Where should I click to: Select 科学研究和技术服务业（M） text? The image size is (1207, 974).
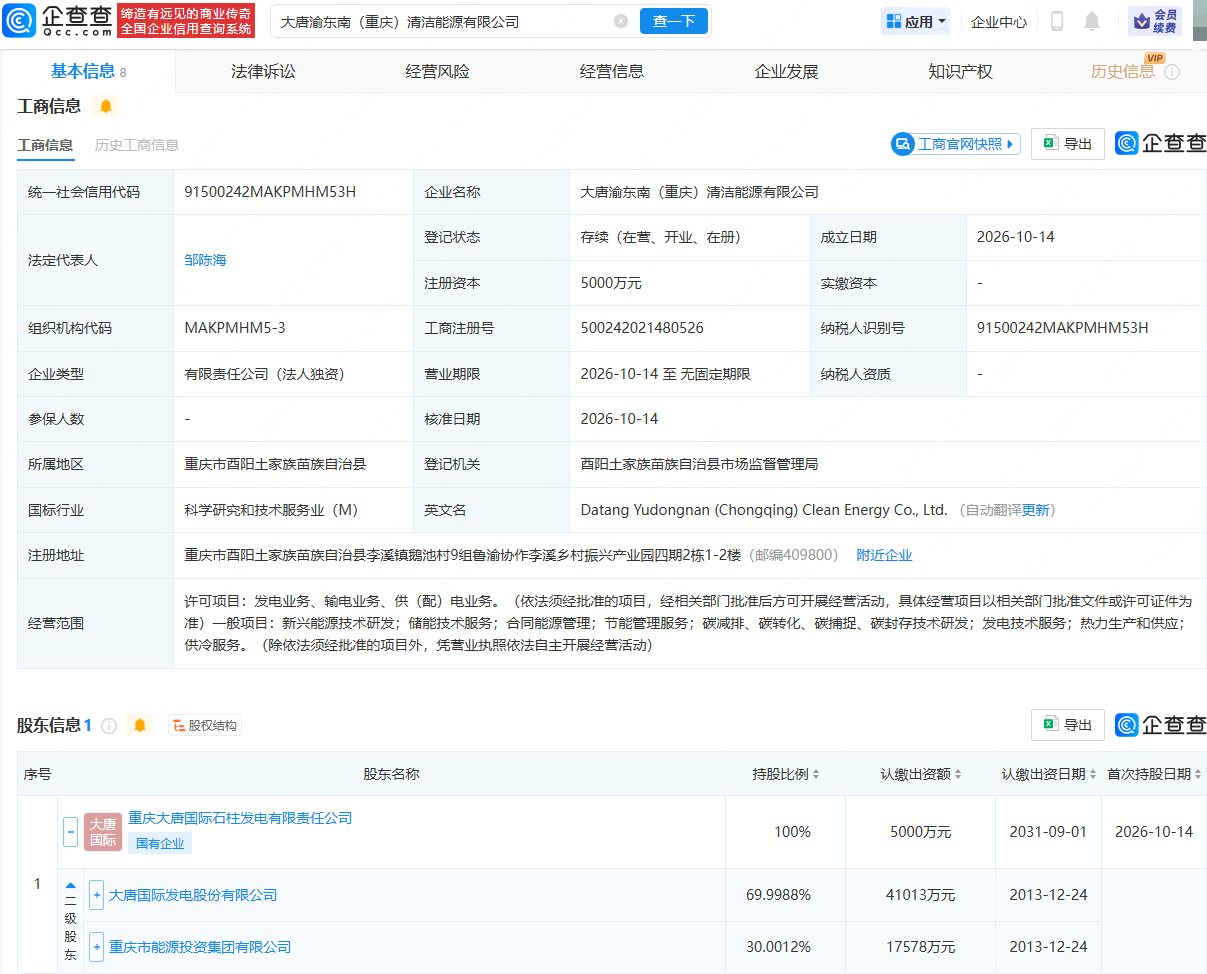271,510
